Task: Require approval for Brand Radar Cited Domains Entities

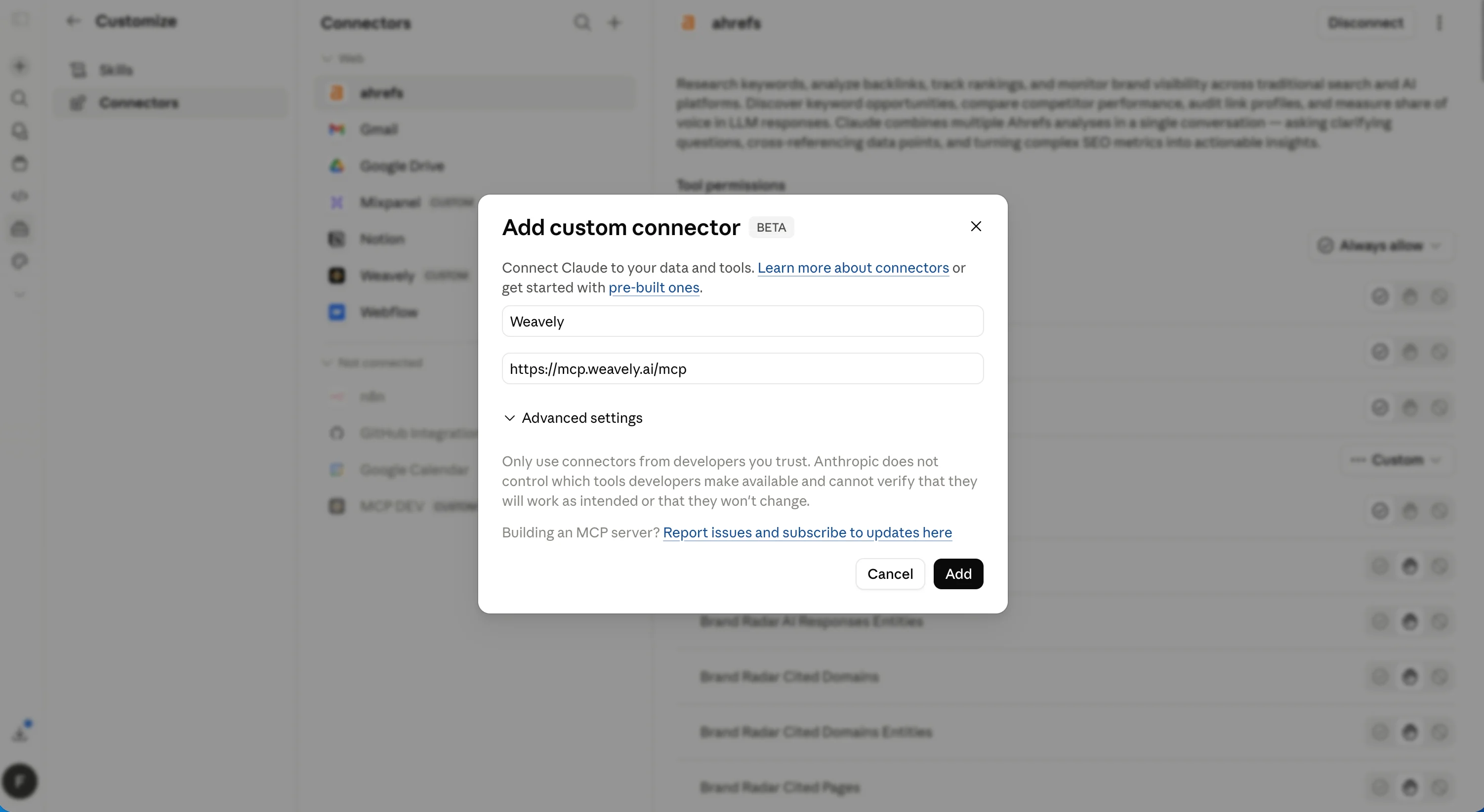Action: [1410, 732]
